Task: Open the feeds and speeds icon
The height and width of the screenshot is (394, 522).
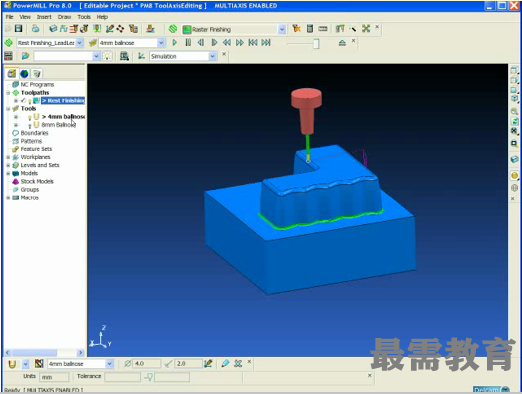Action: coord(63,29)
